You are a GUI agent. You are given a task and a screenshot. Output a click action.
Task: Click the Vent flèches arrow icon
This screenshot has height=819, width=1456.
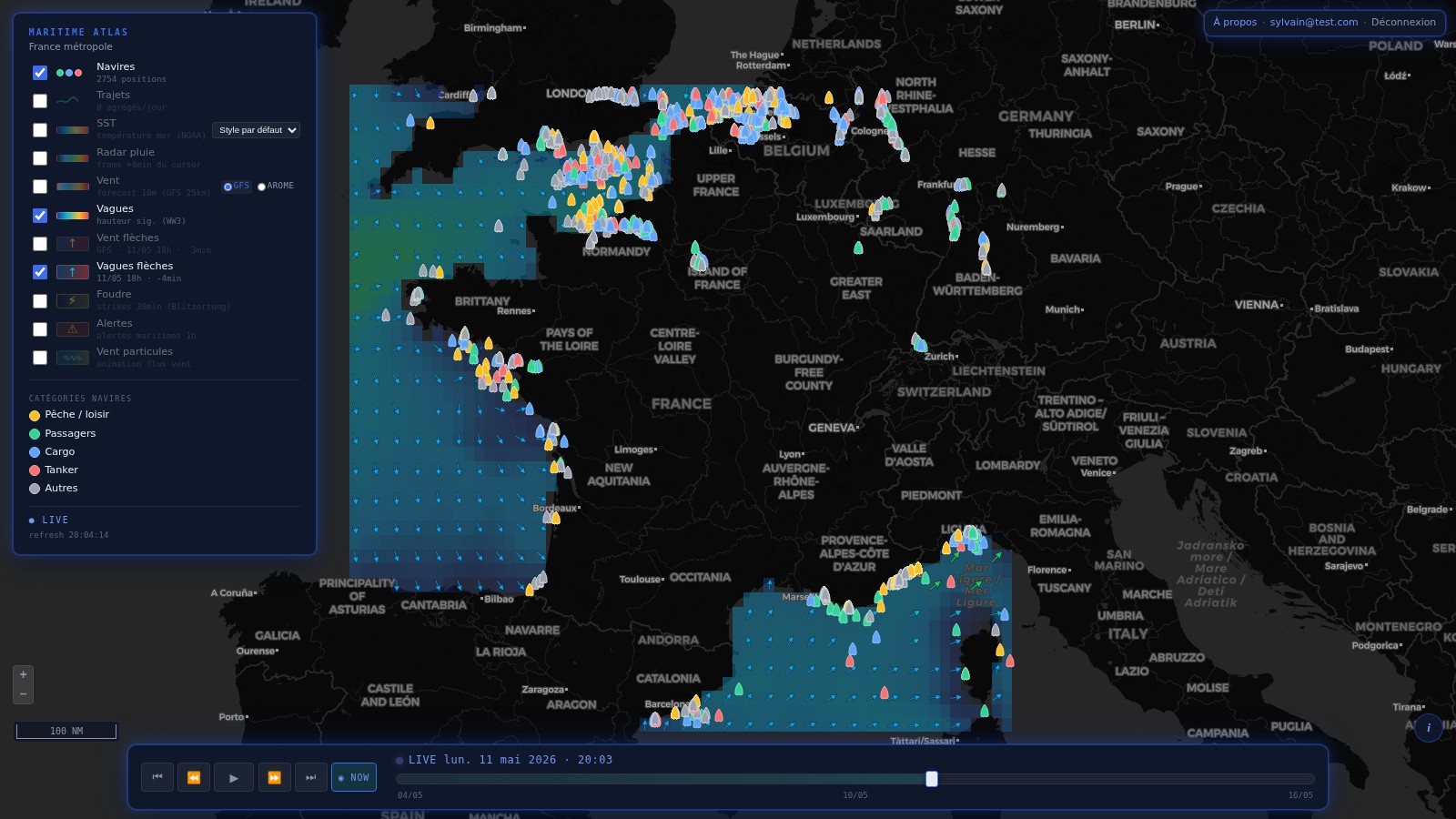pyautogui.click(x=73, y=243)
